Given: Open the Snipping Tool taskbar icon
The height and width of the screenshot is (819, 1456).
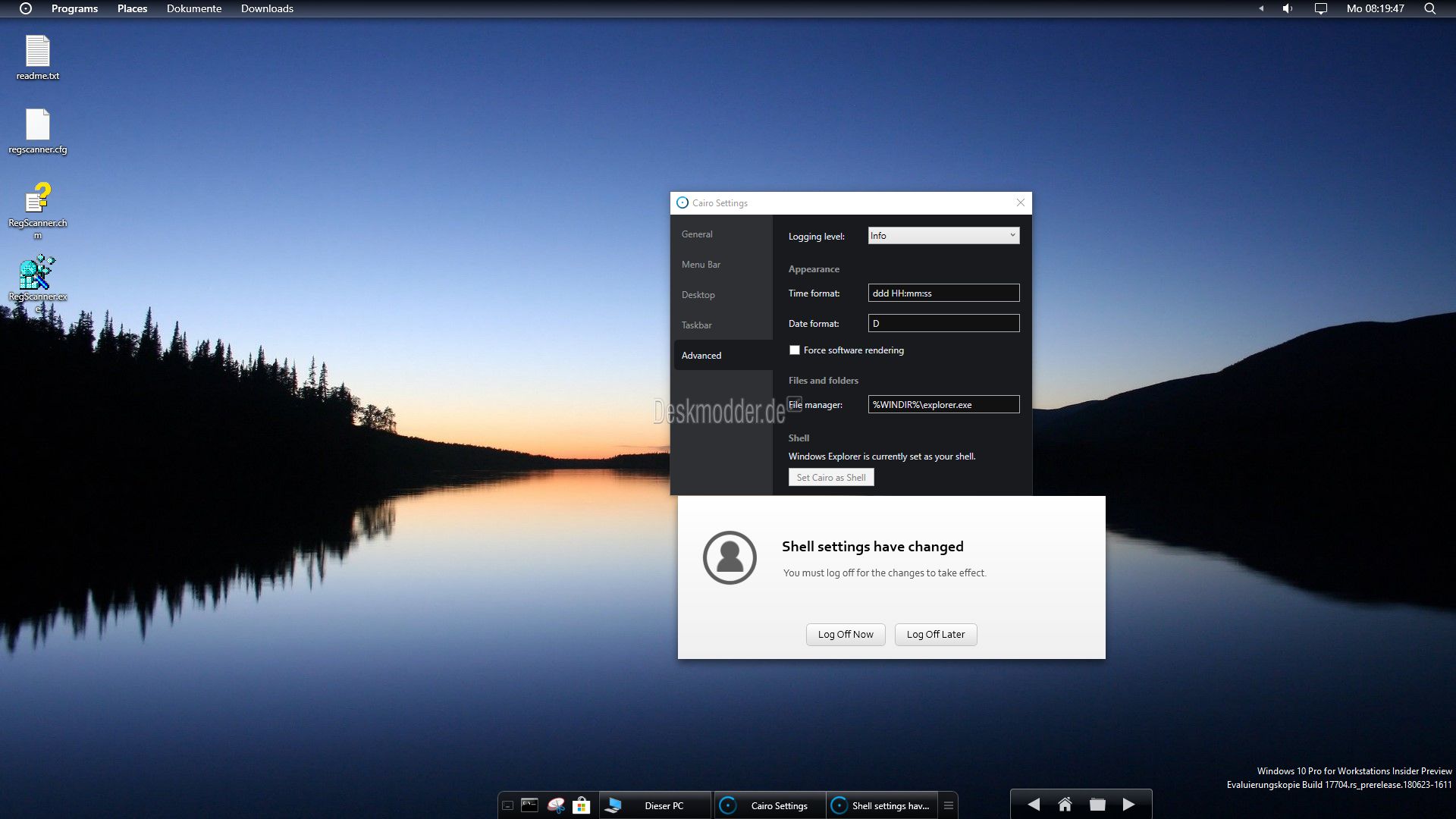Looking at the screenshot, I should (556, 805).
